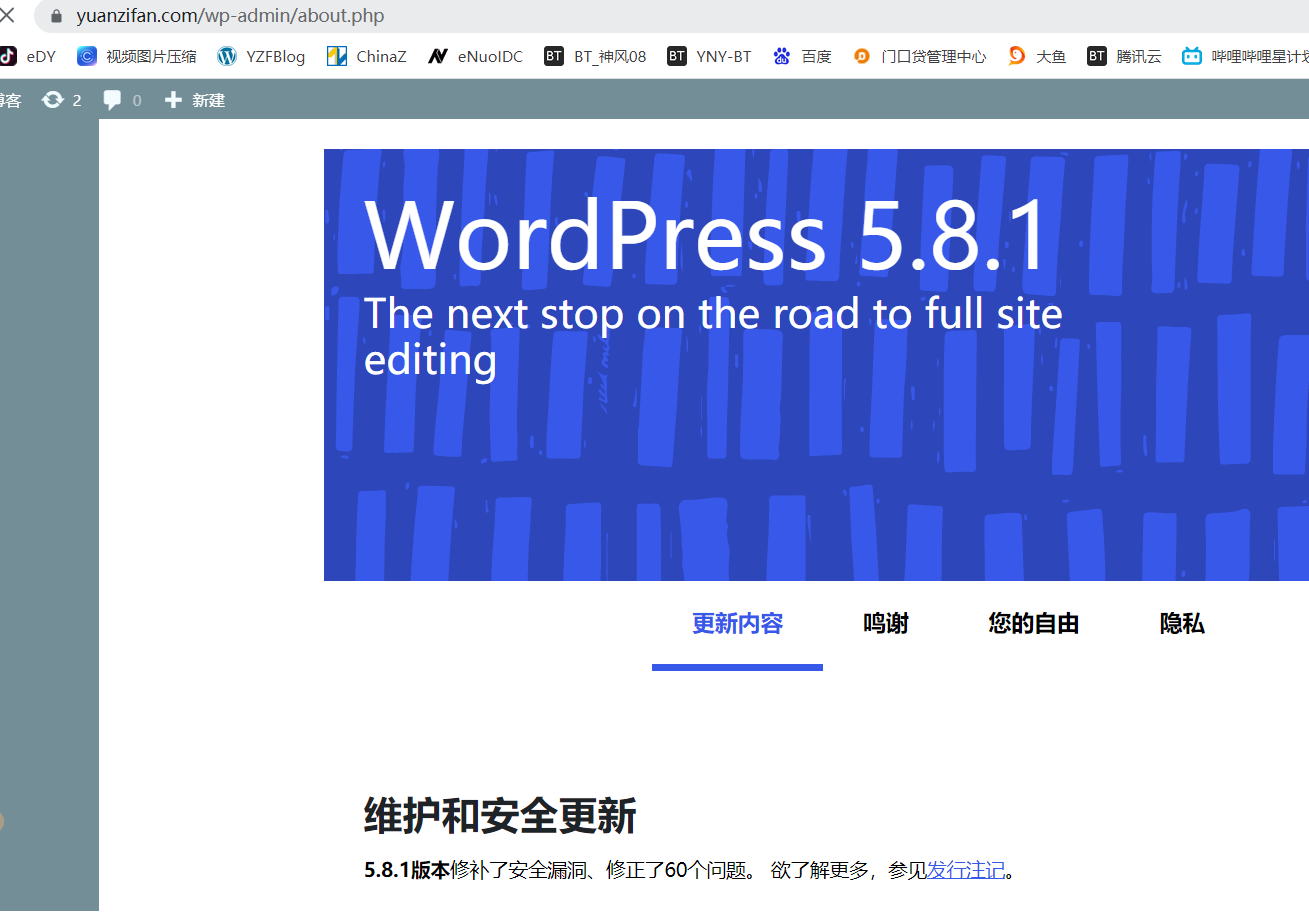The width and height of the screenshot is (1309, 912).
Task: Open the 百度 bookmark
Action: 802,56
